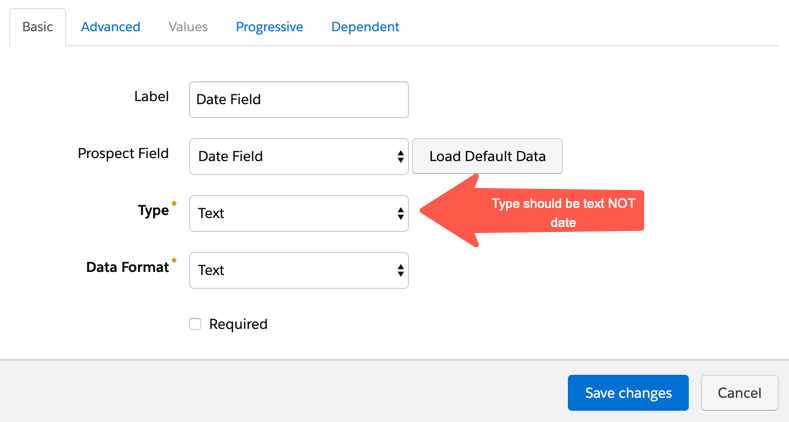This screenshot has width=789, height=422.
Task: Open the Data Format dropdown
Action: tap(290, 270)
